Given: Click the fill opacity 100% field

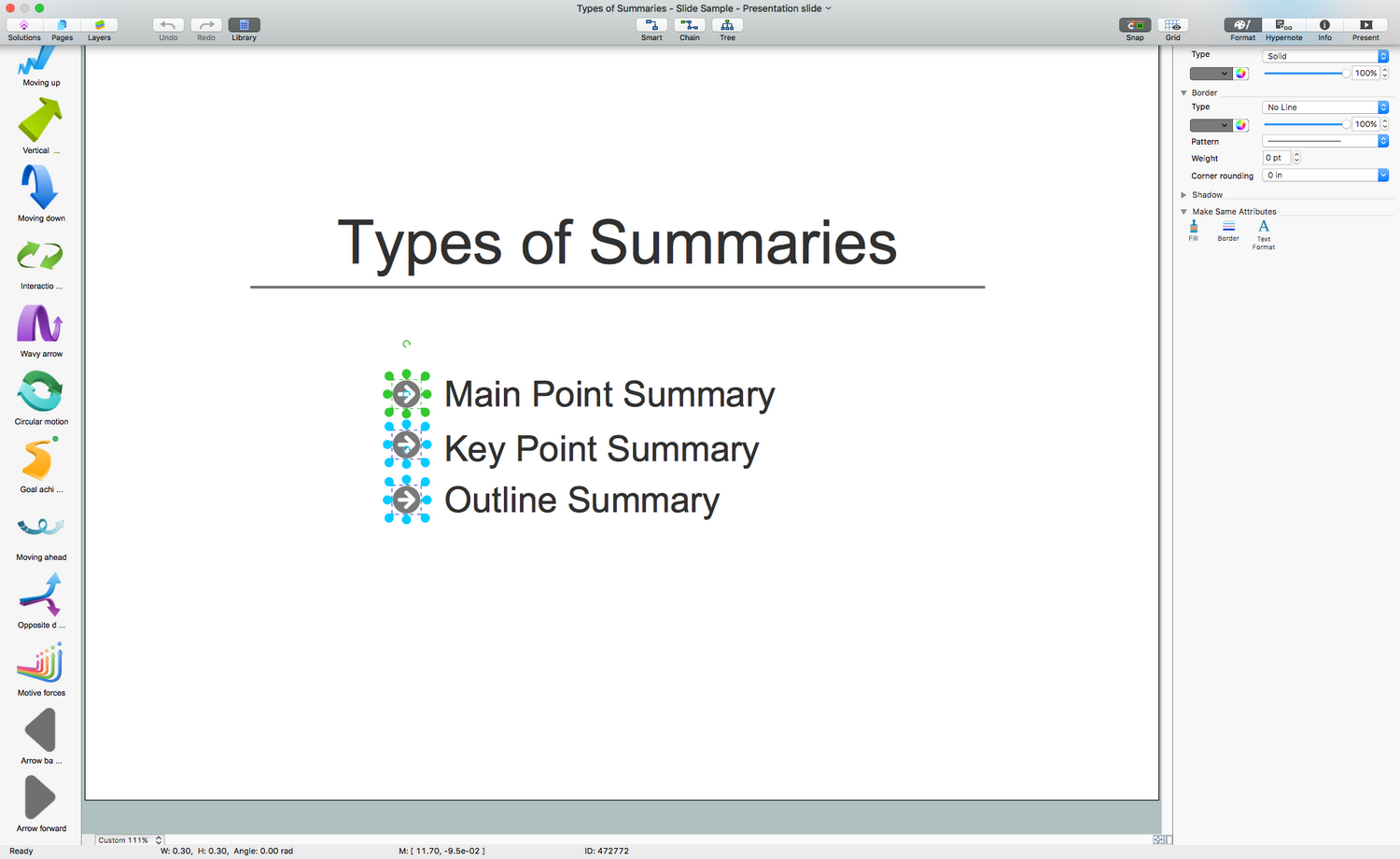Looking at the screenshot, I should tap(1365, 73).
